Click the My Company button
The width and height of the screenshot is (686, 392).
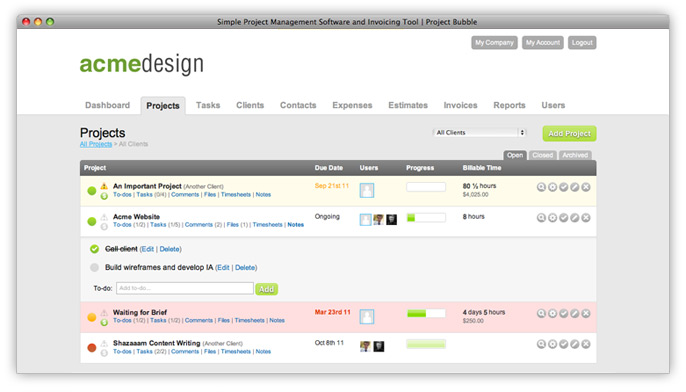pos(494,42)
